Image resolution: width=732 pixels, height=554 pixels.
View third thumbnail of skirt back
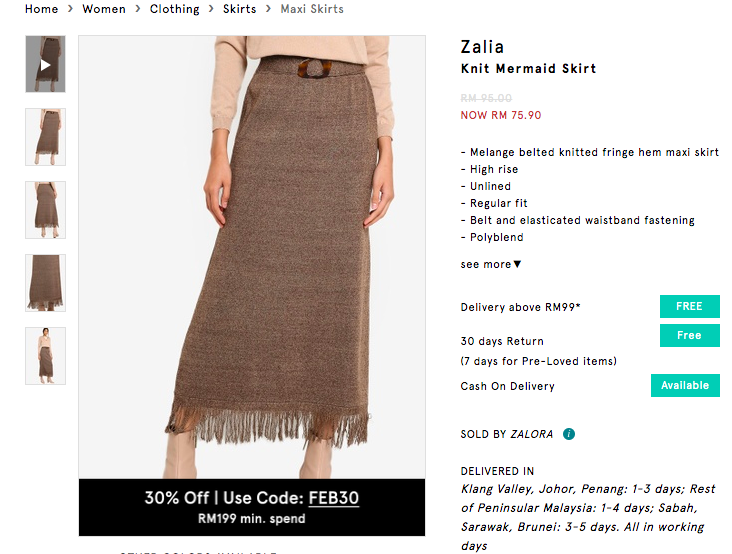[45, 210]
